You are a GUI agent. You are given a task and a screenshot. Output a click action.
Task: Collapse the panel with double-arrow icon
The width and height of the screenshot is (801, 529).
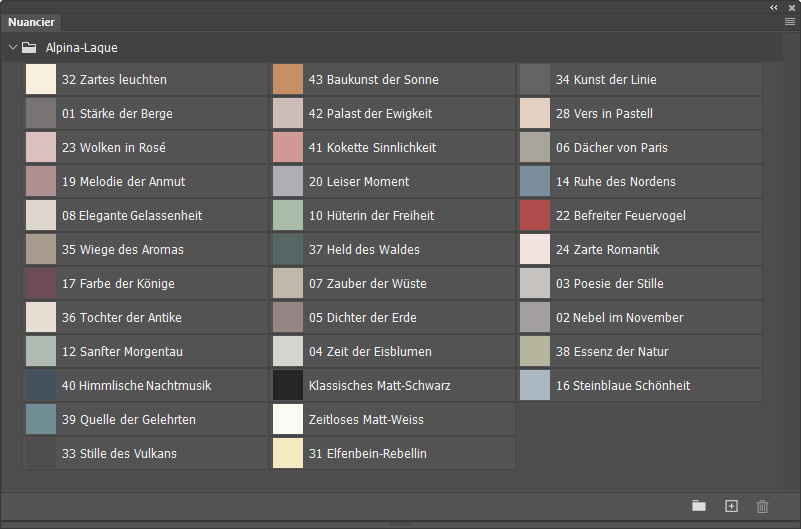[774, 8]
